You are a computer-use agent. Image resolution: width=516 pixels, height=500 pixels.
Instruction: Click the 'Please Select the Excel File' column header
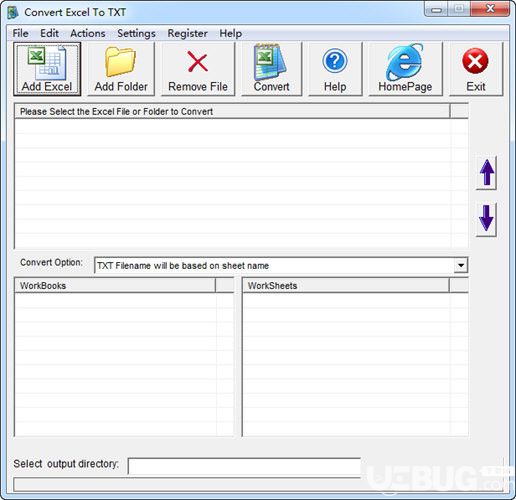232,111
